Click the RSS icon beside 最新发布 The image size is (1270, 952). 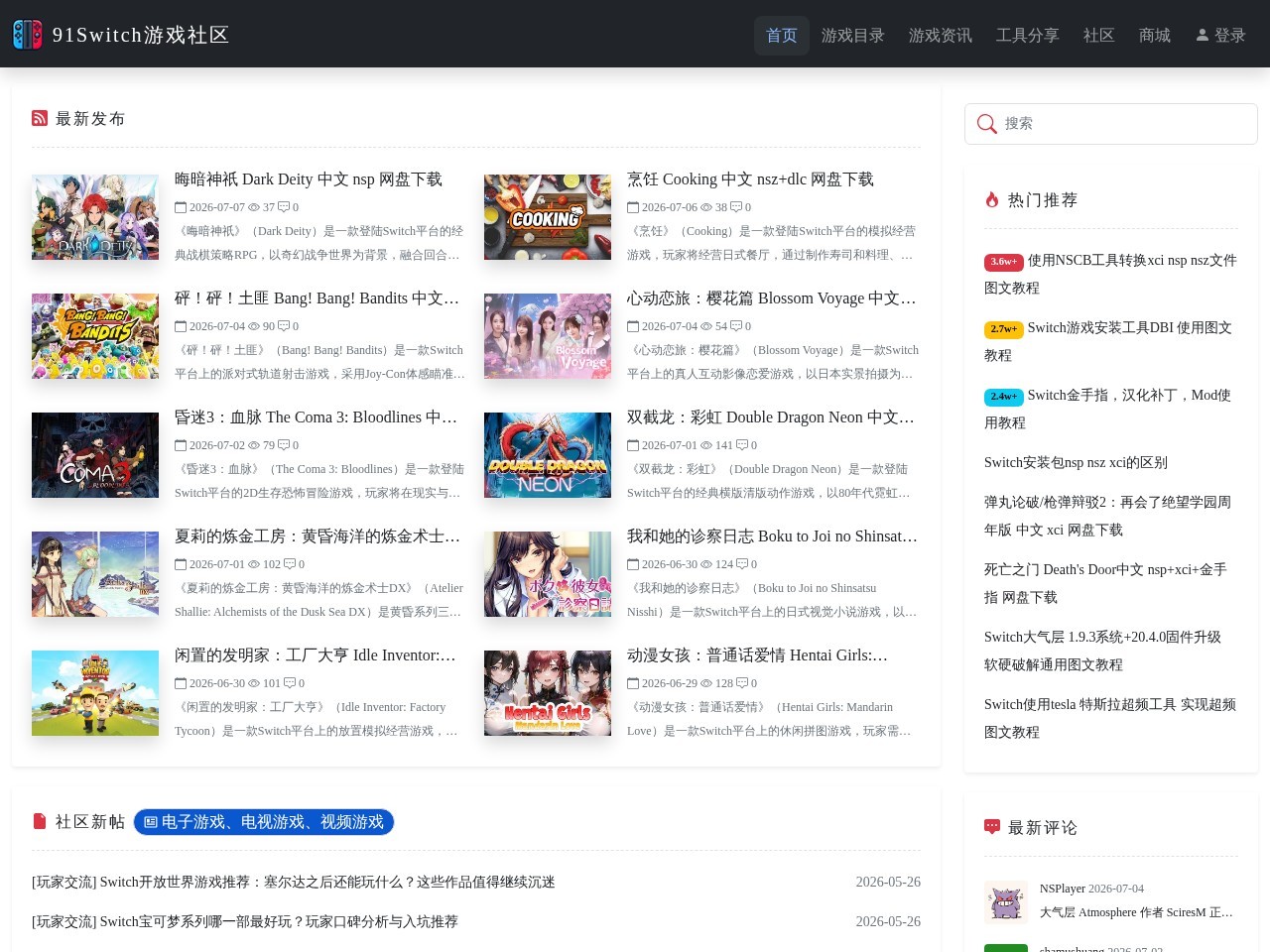click(x=40, y=118)
